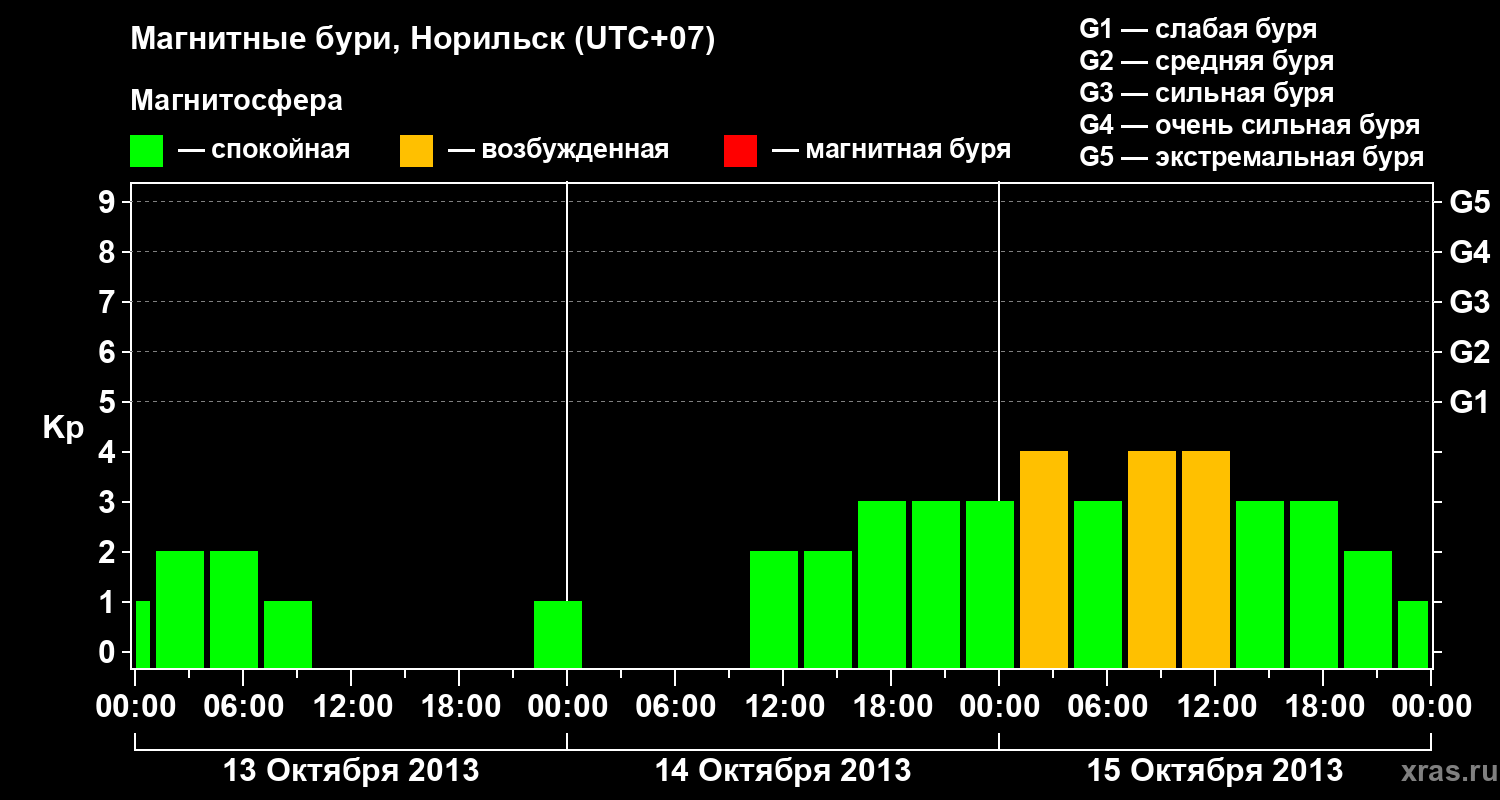Click the G5 scale label
1500x800 pixels.
click(1469, 202)
